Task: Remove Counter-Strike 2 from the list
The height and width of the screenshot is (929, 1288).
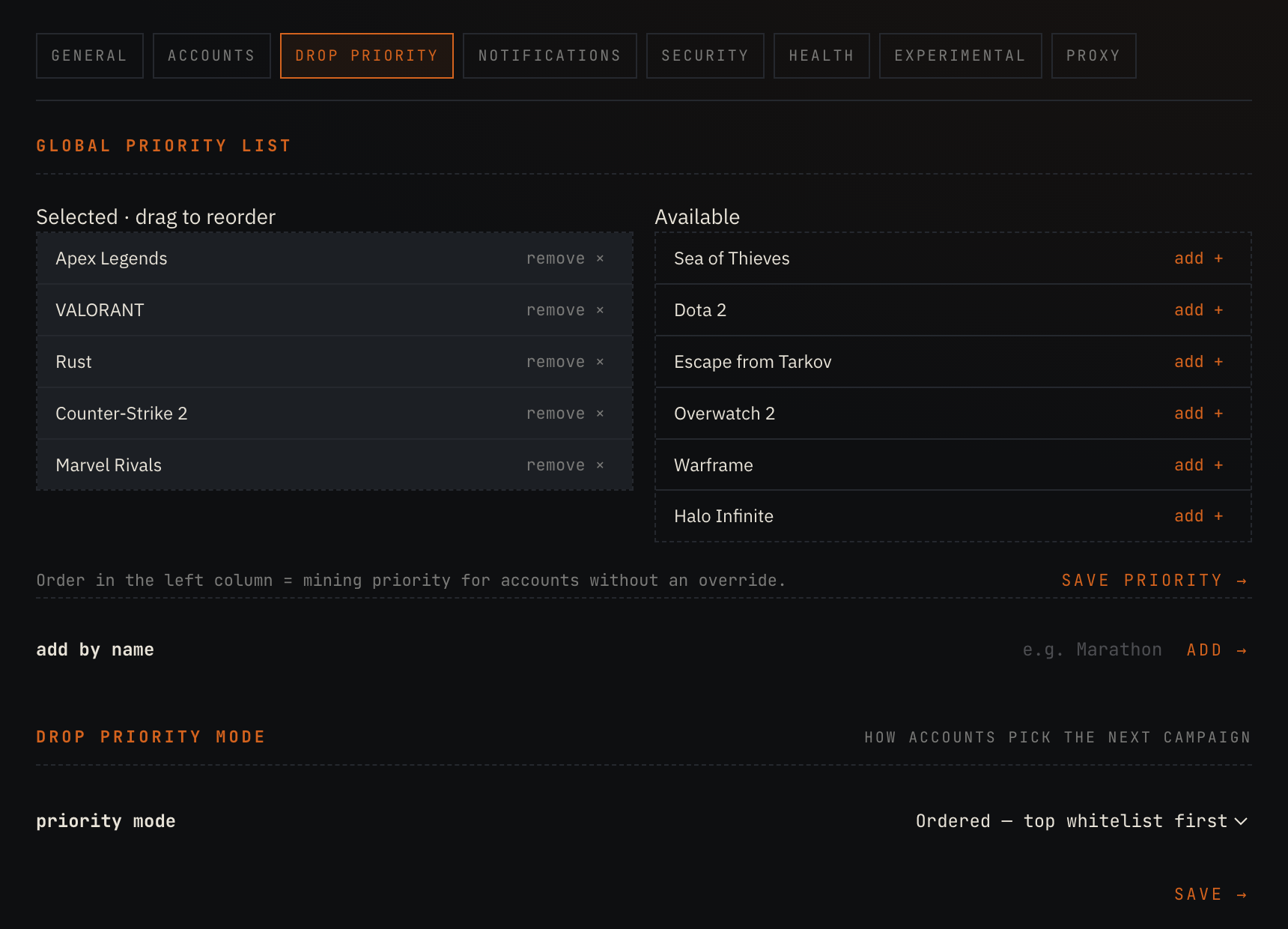Action: pyautogui.click(x=565, y=414)
